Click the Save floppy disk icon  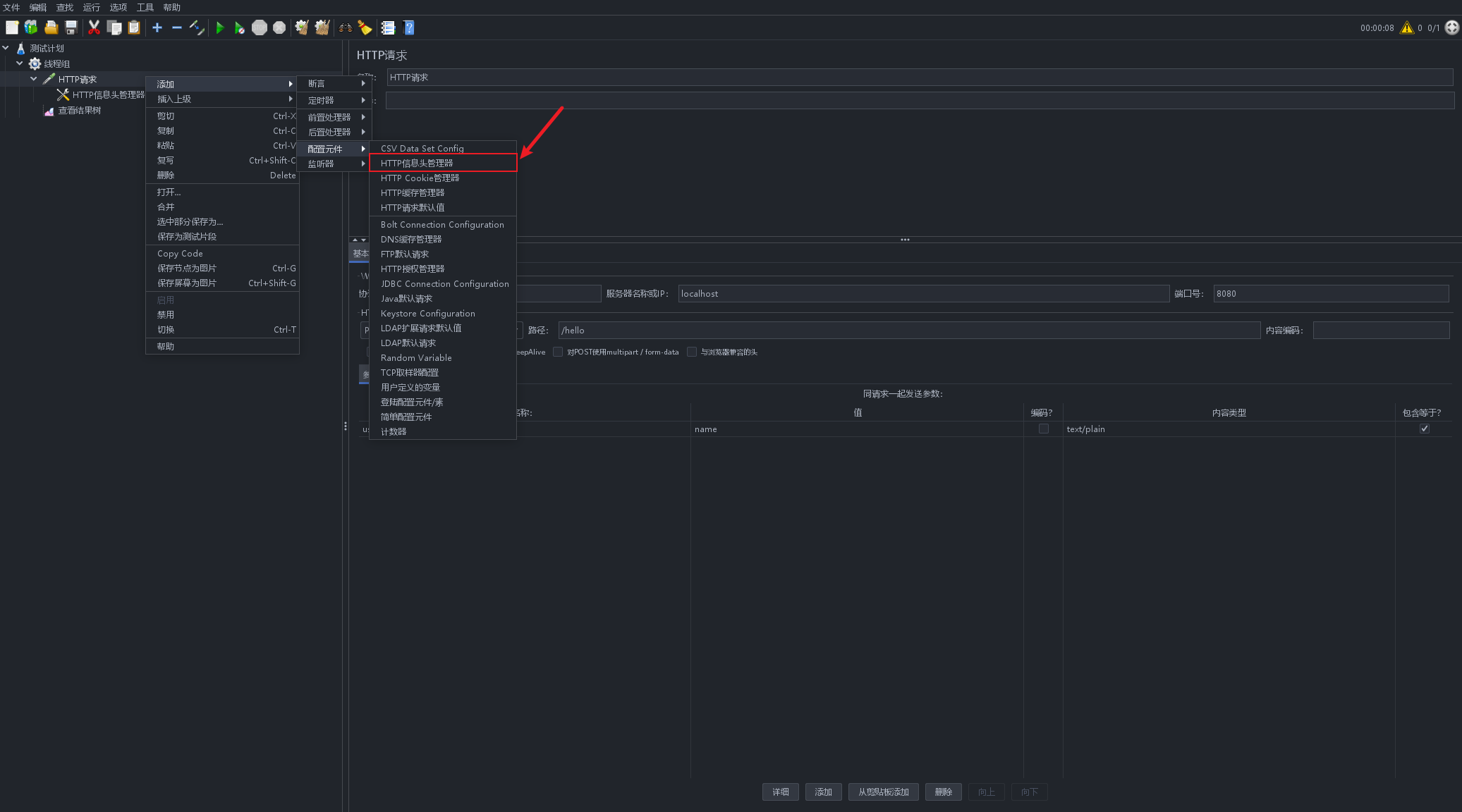[x=71, y=27]
